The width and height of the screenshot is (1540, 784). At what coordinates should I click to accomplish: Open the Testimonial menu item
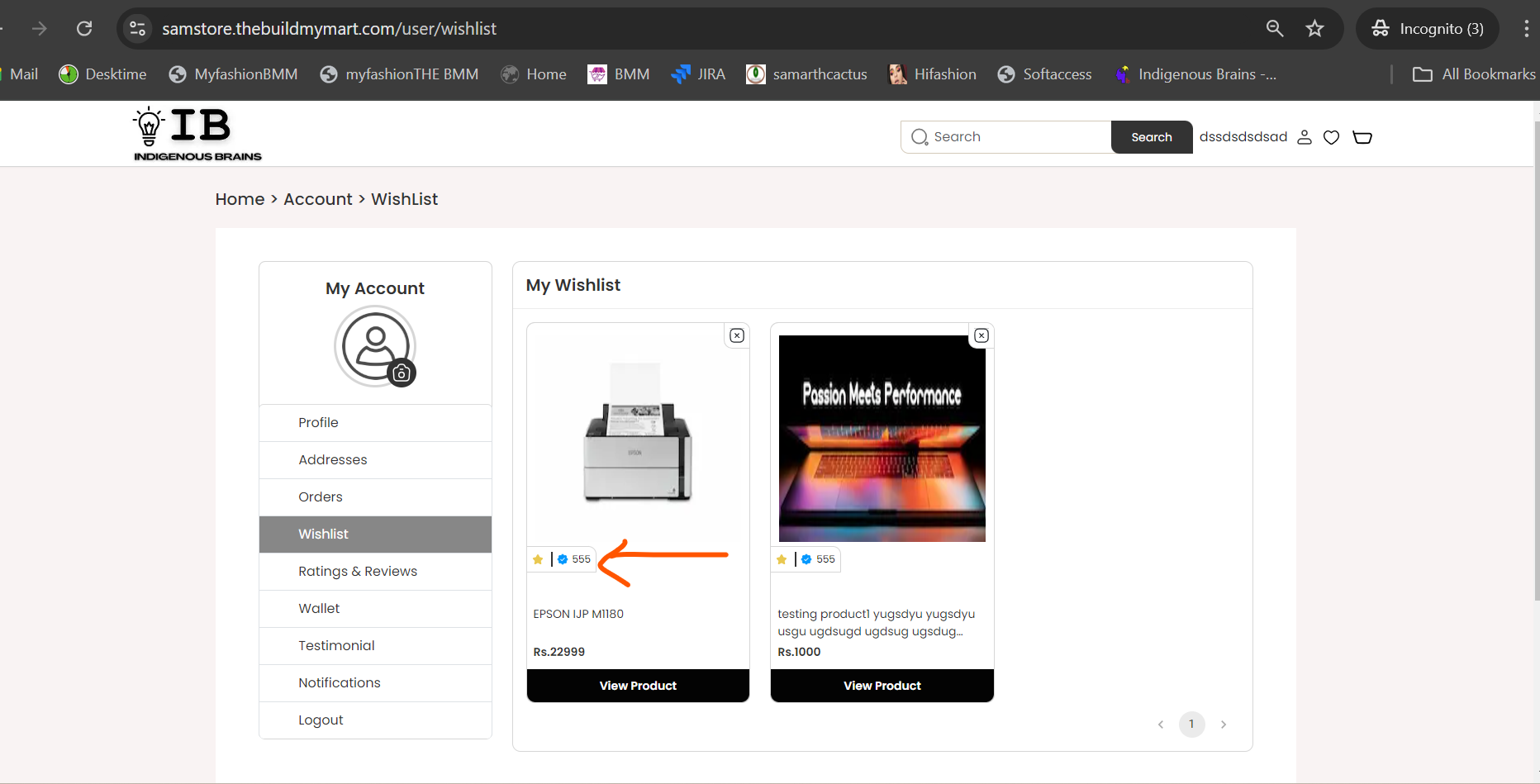[375, 646]
